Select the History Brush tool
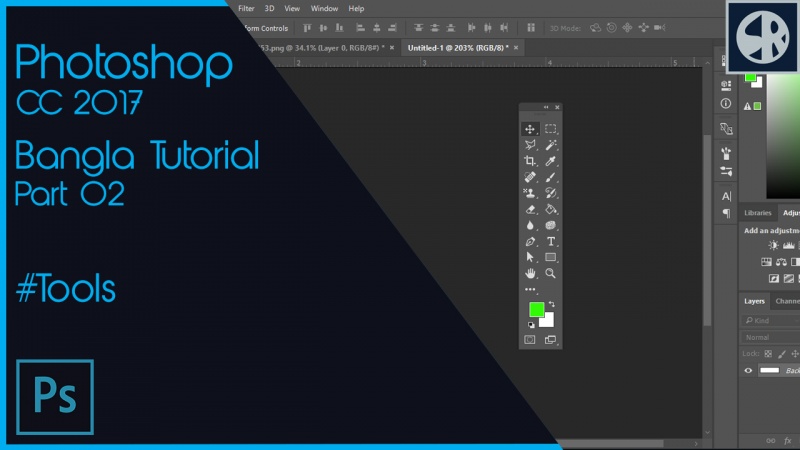The image size is (800, 450). click(551, 193)
